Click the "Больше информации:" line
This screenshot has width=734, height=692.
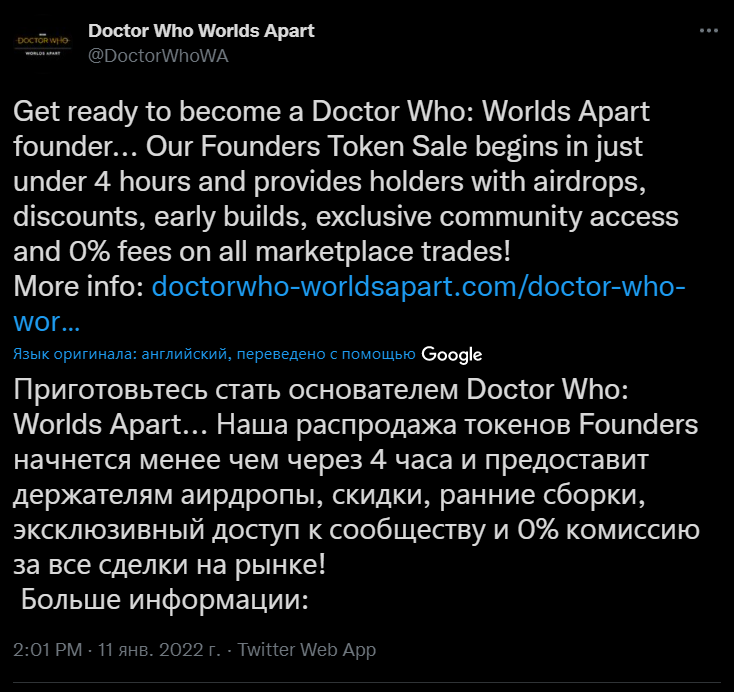click(165, 599)
